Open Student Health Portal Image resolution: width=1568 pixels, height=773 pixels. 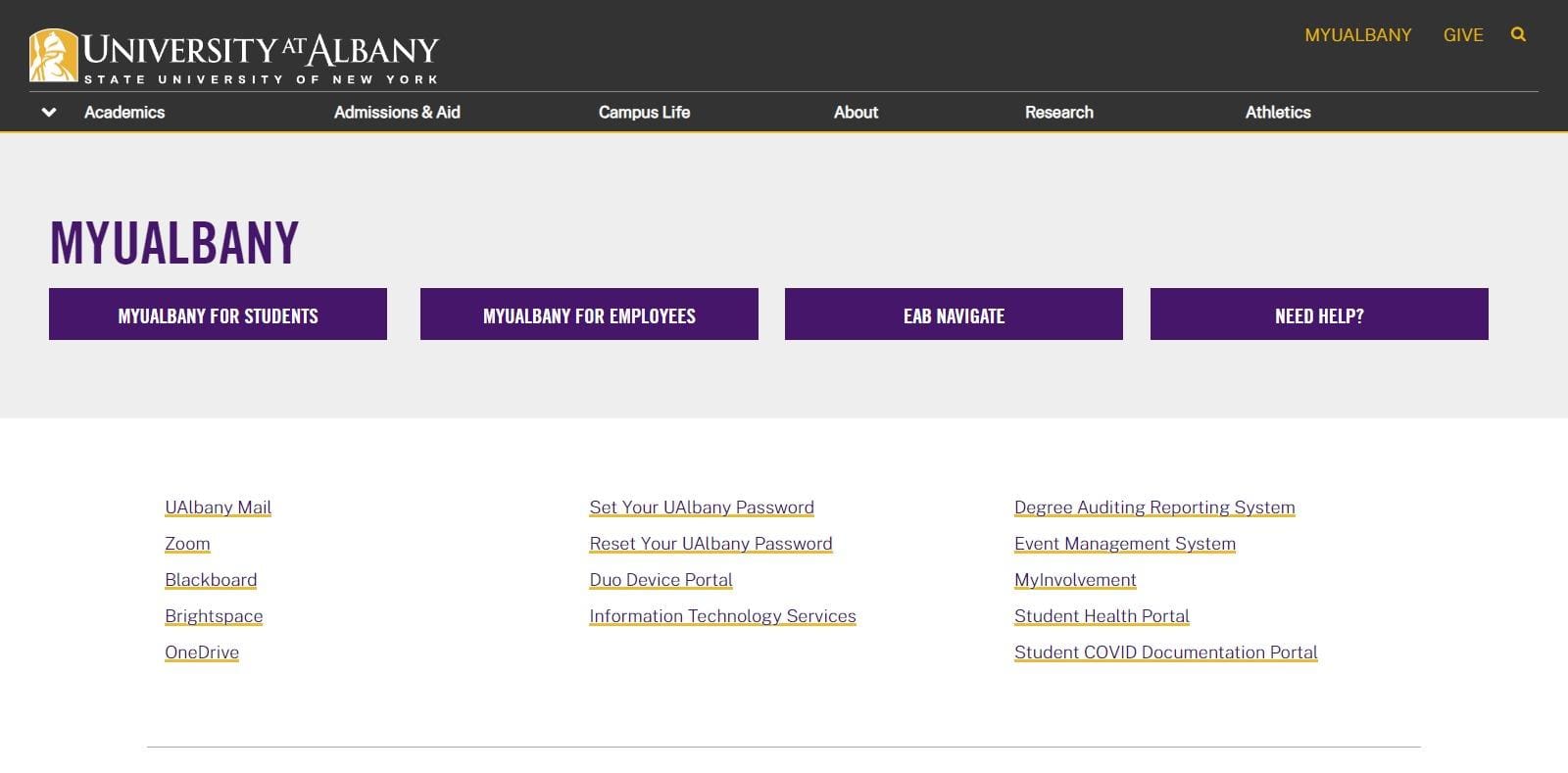(1102, 616)
